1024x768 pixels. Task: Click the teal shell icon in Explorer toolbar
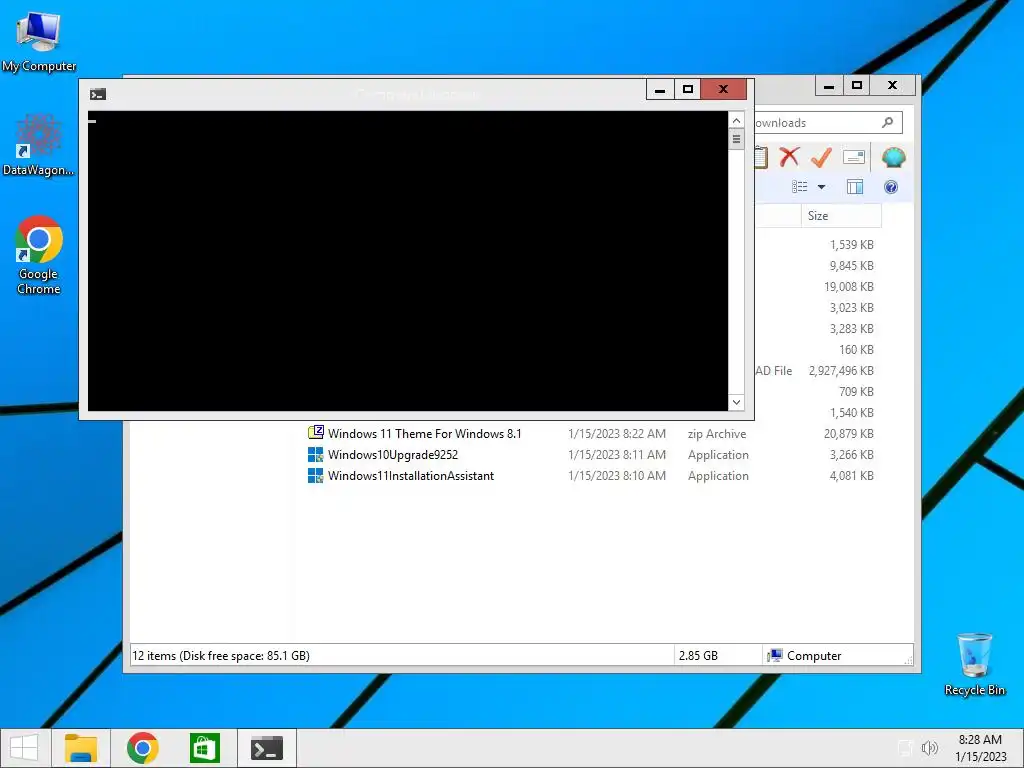coord(893,157)
